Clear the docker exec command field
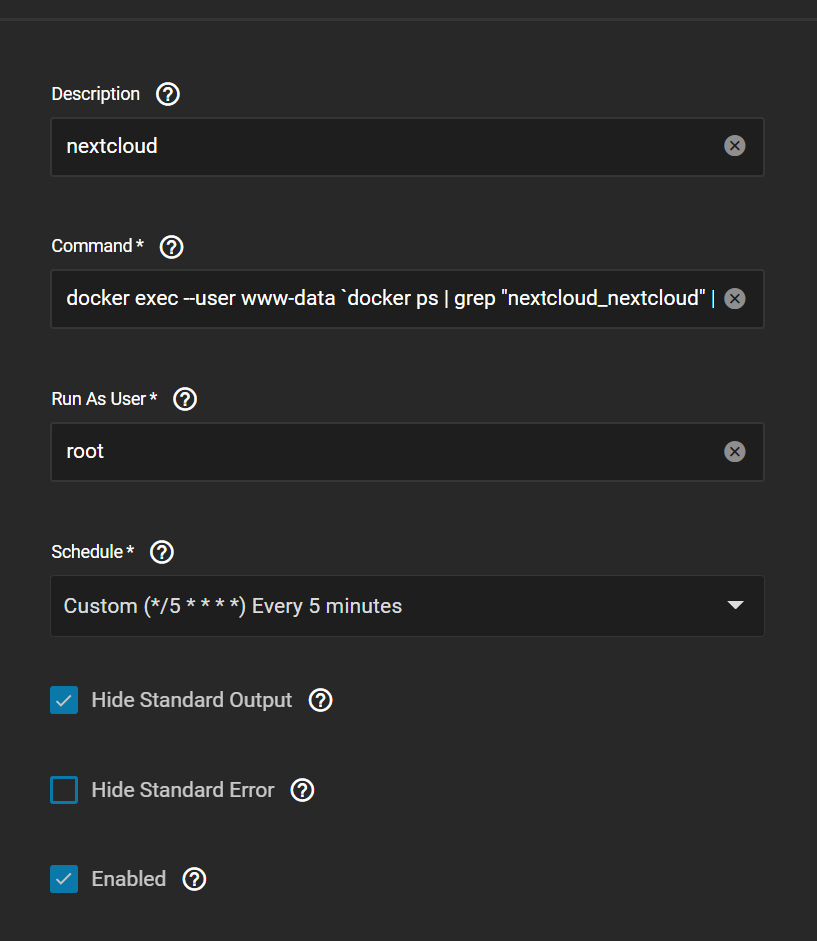 pyautogui.click(x=734, y=299)
